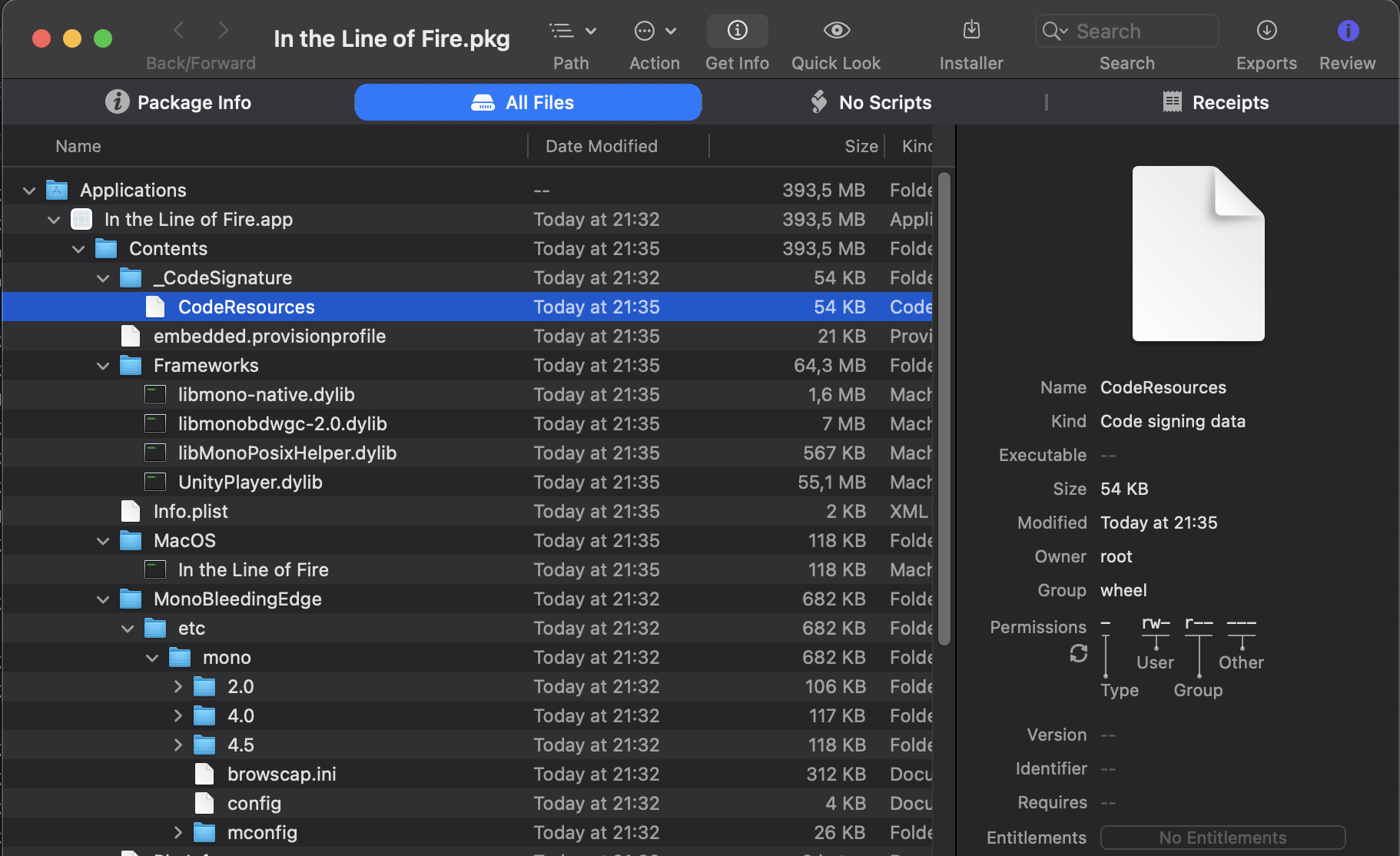Open the Exports download icon
Image resolution: width=1400 pixels, height=856 pixels.
point(1266,31)
